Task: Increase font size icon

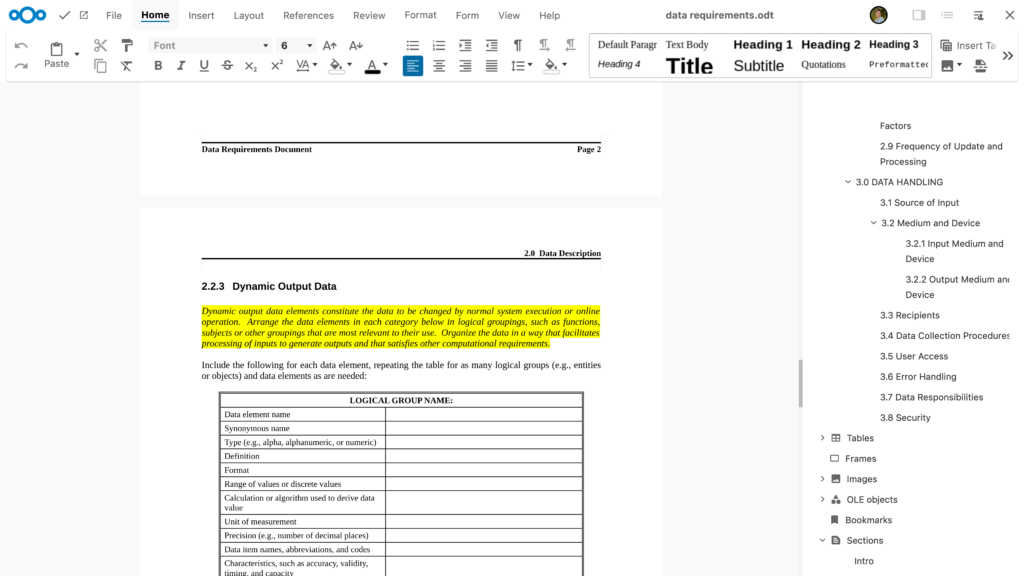Action: 330,45
